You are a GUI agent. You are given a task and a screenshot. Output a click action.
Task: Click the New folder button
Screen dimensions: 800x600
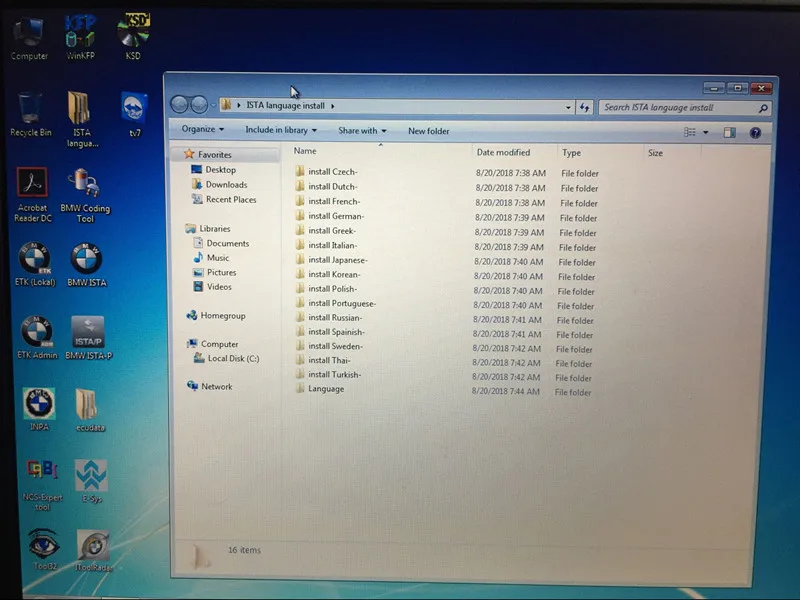pos(429,131)
